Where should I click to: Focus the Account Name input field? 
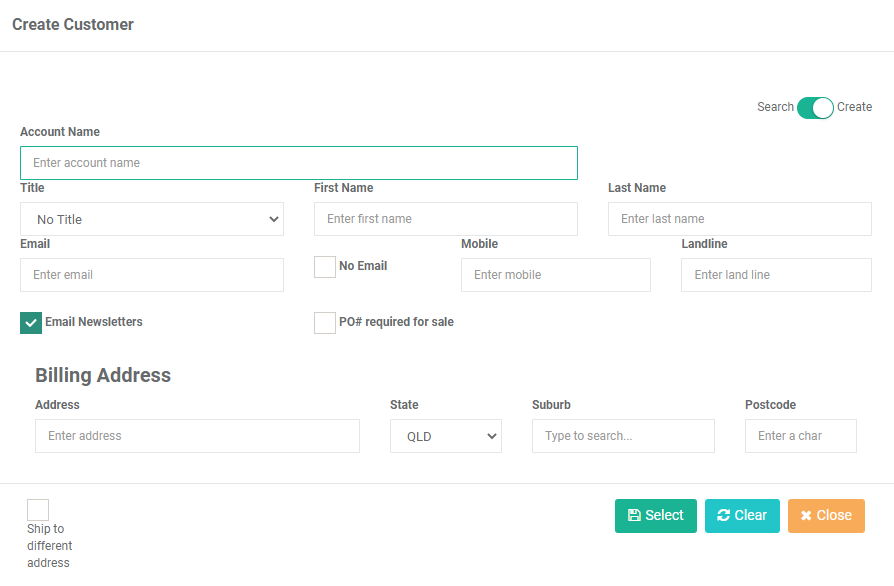299,163
